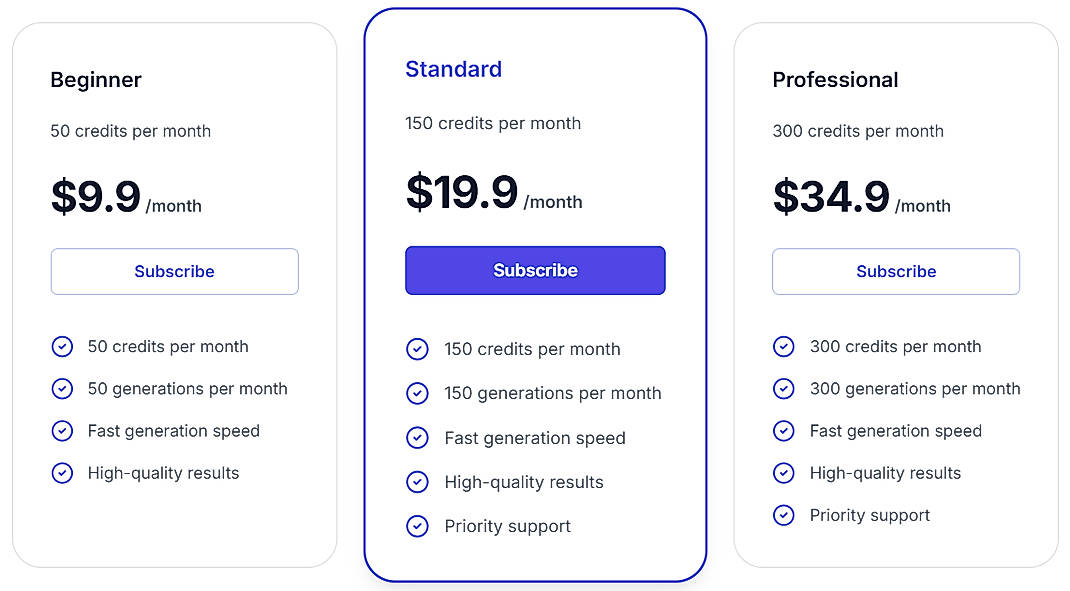Click the checkmark beside Professional's priority support
Image resolution: width=1070 pixels, height=591 pixels.
coord(783,515)
